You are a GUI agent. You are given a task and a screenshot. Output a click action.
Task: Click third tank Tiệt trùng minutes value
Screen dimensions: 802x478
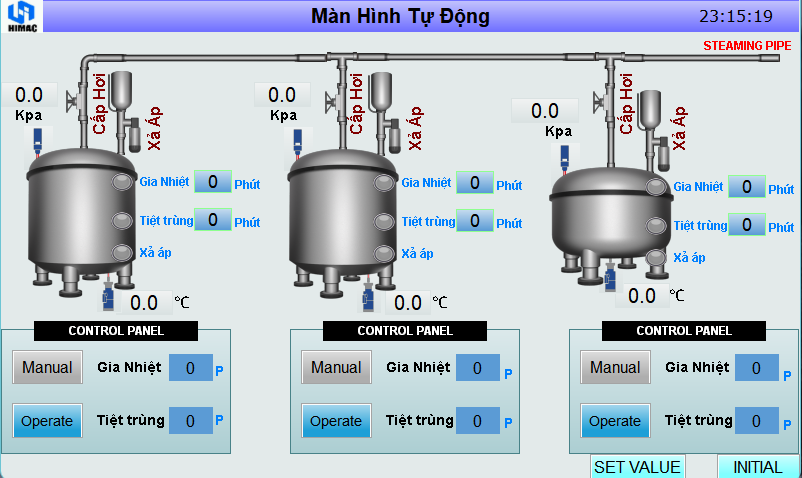pos(747,224)
